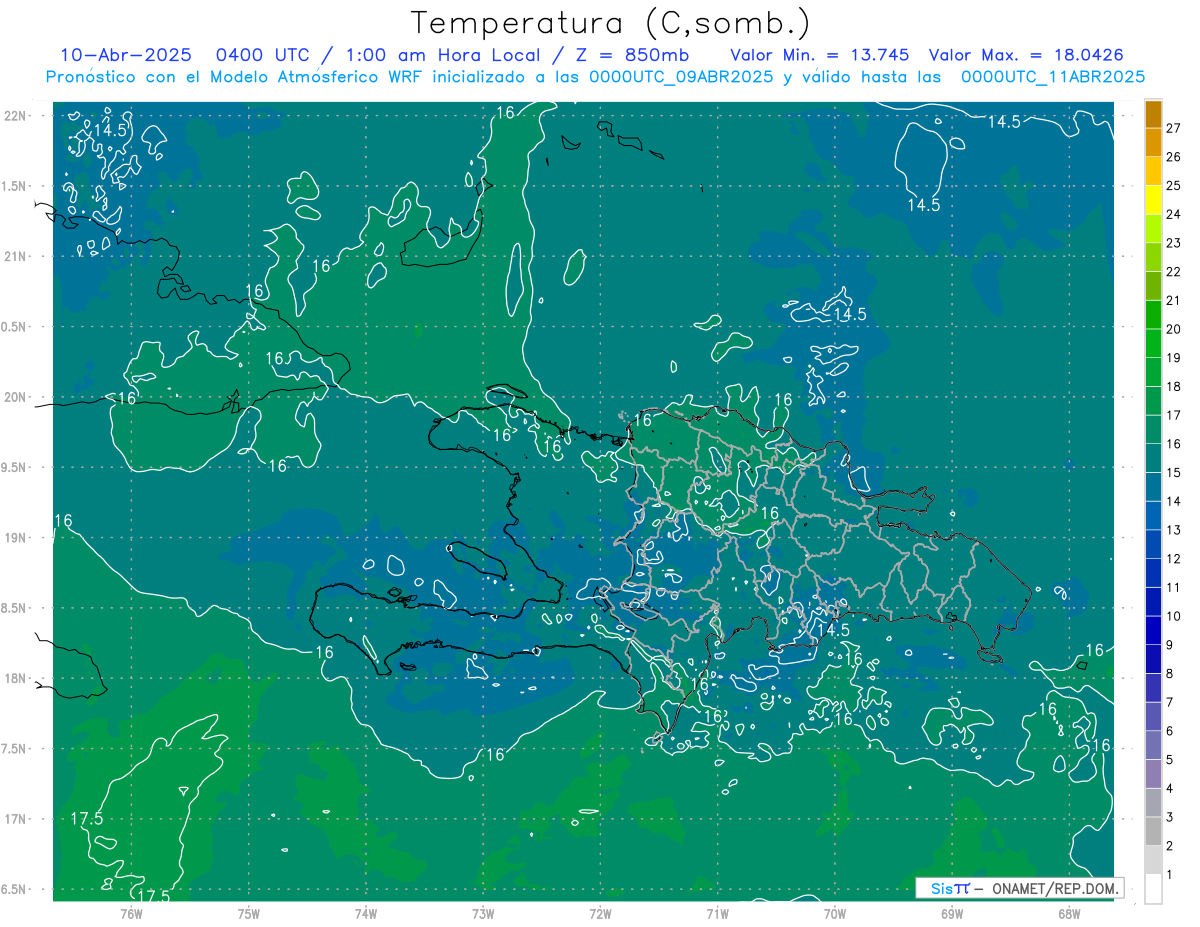This screenshot has width=1200, height=927.
Task: Click the "19N" latitude axis label
Action: tap(17, 537)
